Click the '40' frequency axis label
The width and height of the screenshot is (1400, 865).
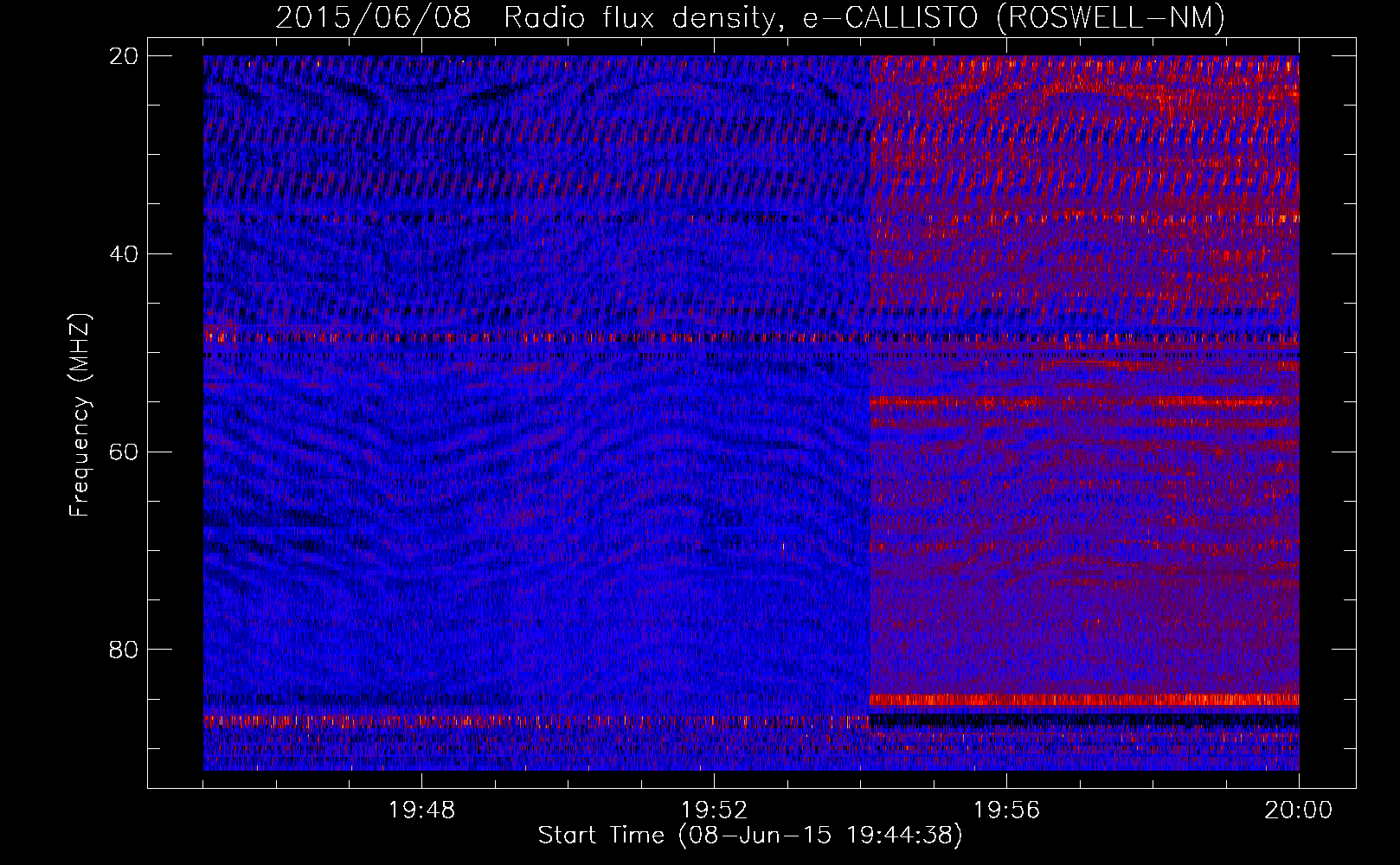click(124, 253)
